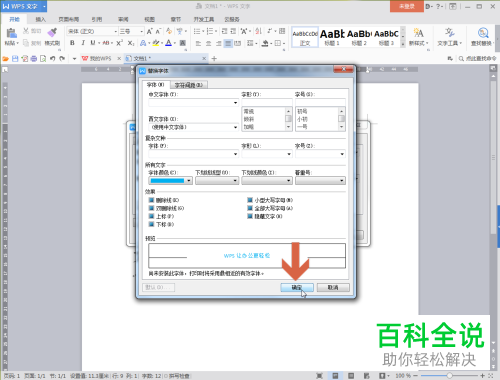The image size is (500, 380).
Task: Toggle the Subscript checkbox (下标) in dialog
Action: point(151,224)
